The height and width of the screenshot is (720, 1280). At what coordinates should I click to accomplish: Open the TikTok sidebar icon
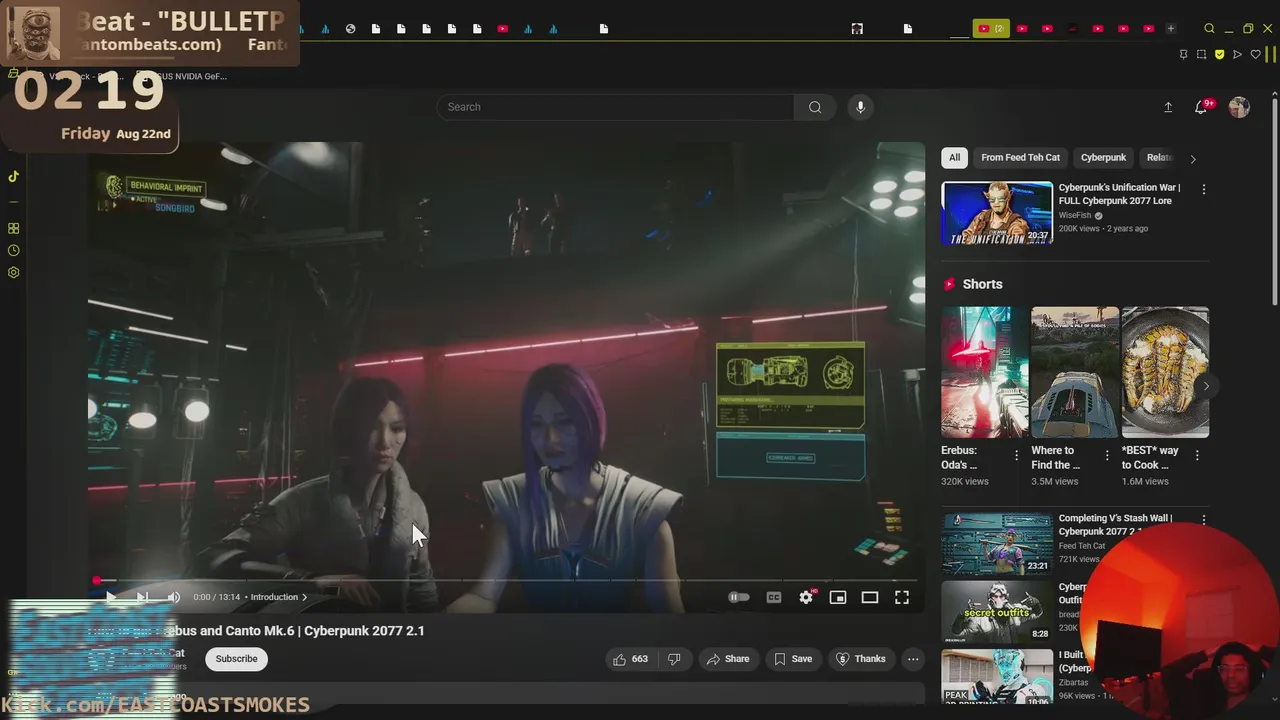coord(13,177)
